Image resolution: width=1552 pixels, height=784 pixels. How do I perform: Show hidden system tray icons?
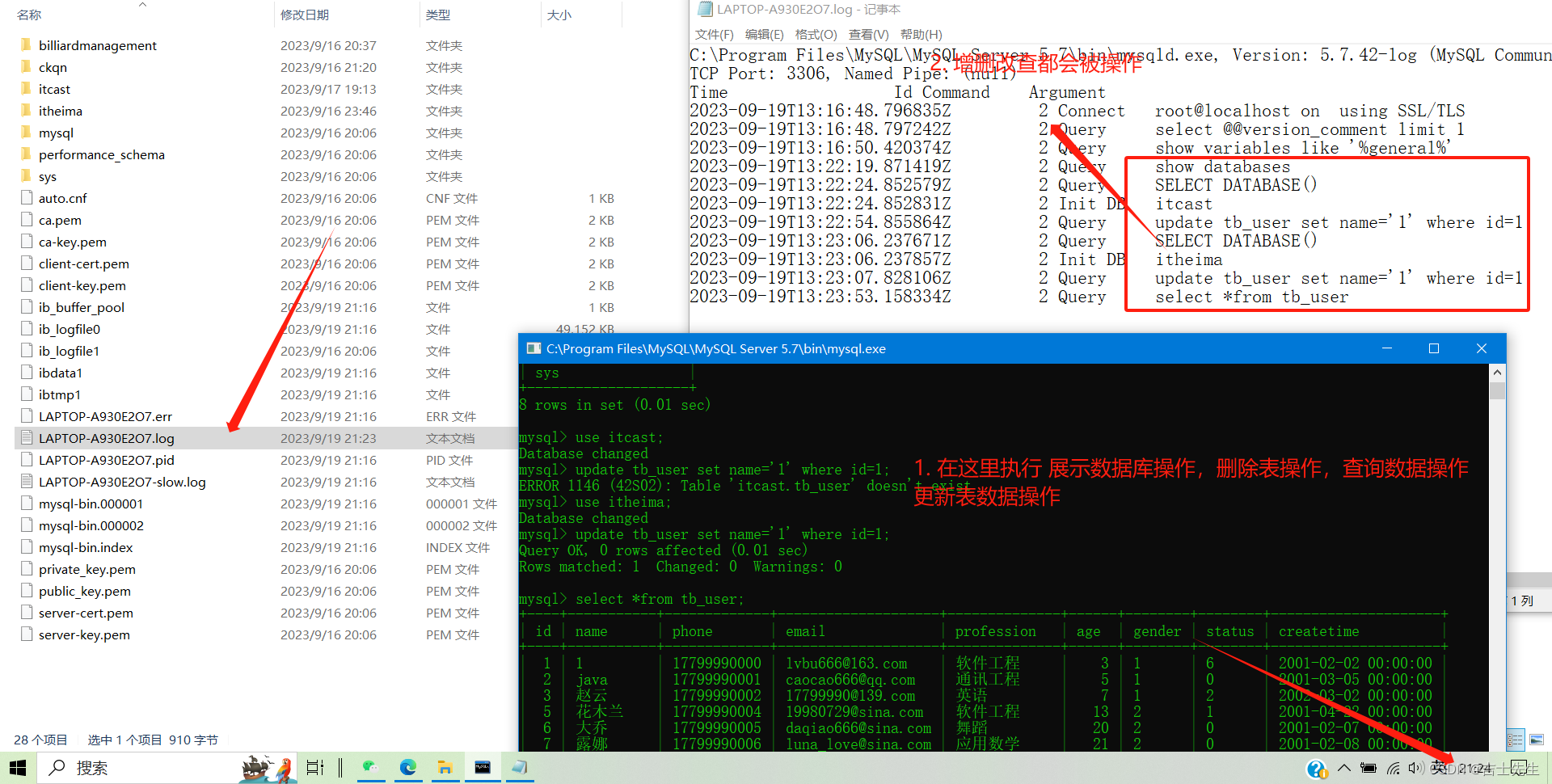(1343, 768)
